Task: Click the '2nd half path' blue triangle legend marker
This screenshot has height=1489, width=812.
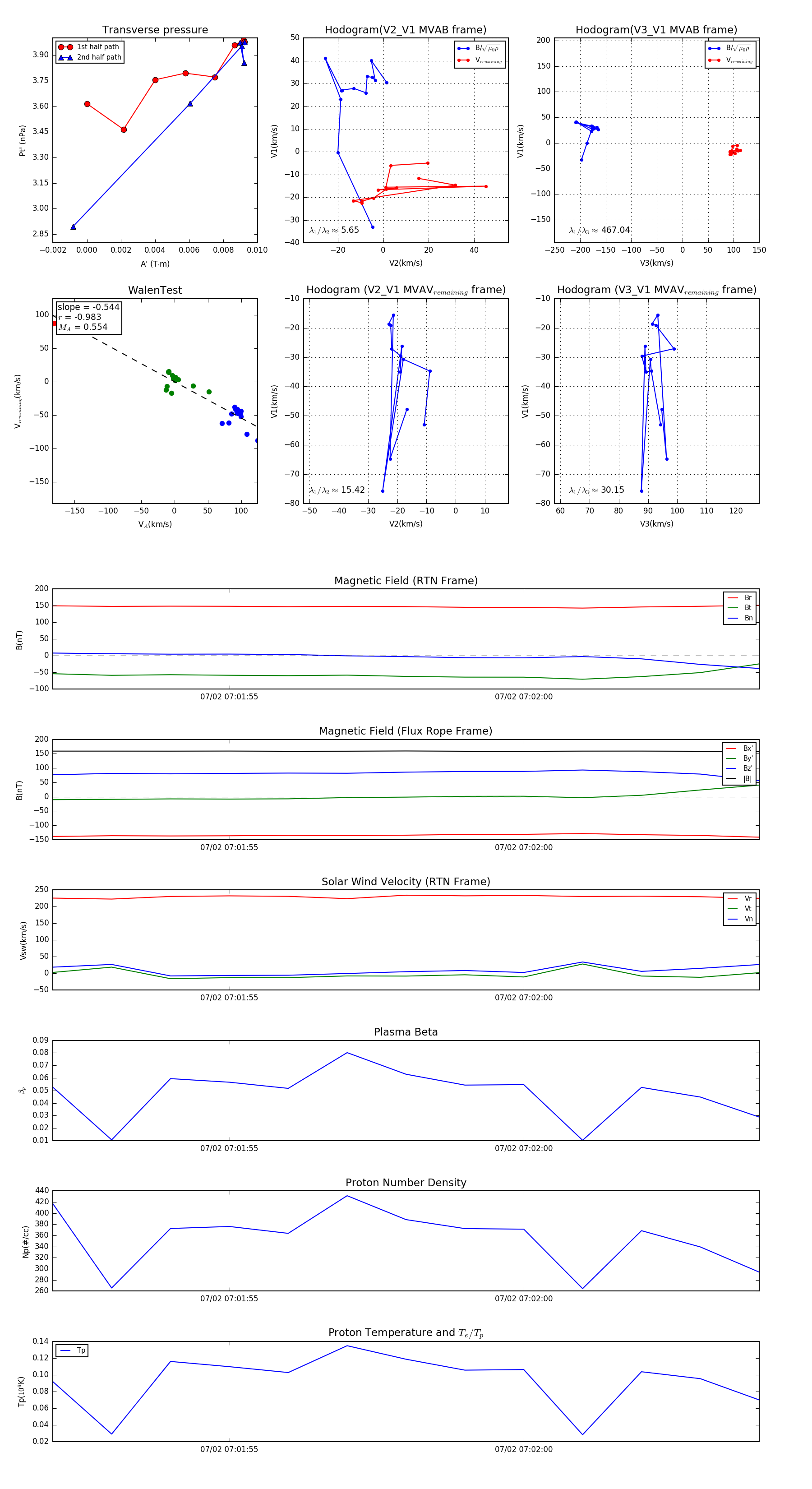Action: pyautogui.click(x=65, y=57)
